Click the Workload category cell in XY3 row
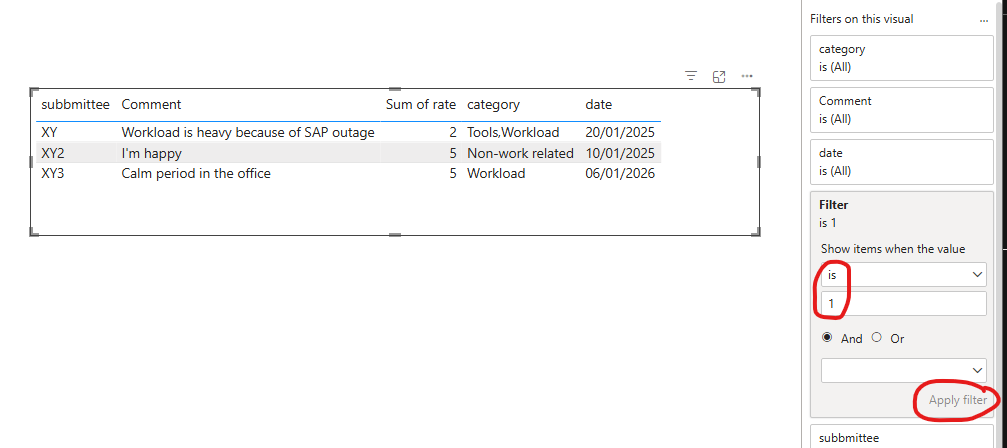 coord(496,173)
